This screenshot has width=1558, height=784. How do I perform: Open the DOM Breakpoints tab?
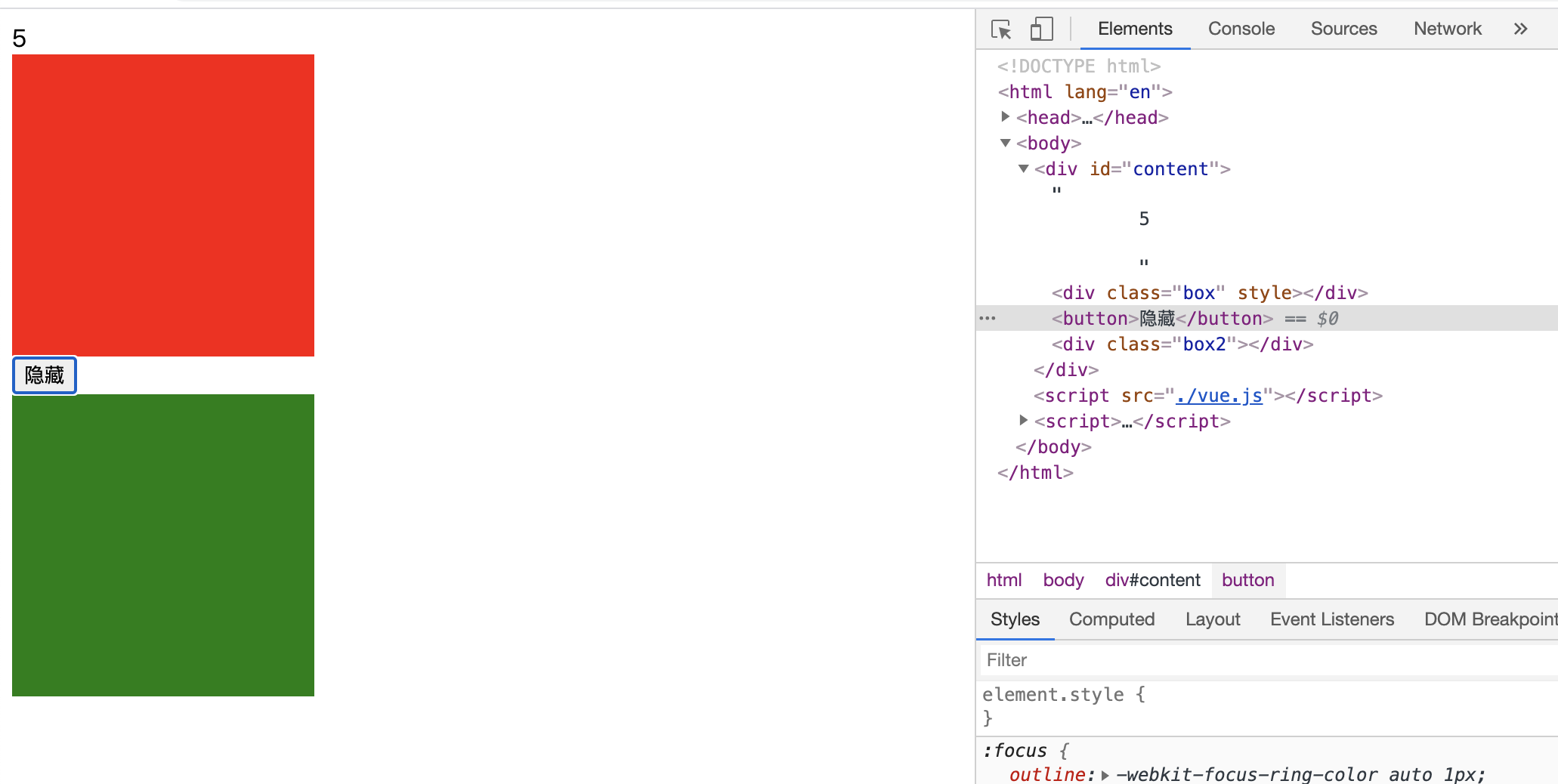(1491, 619)
